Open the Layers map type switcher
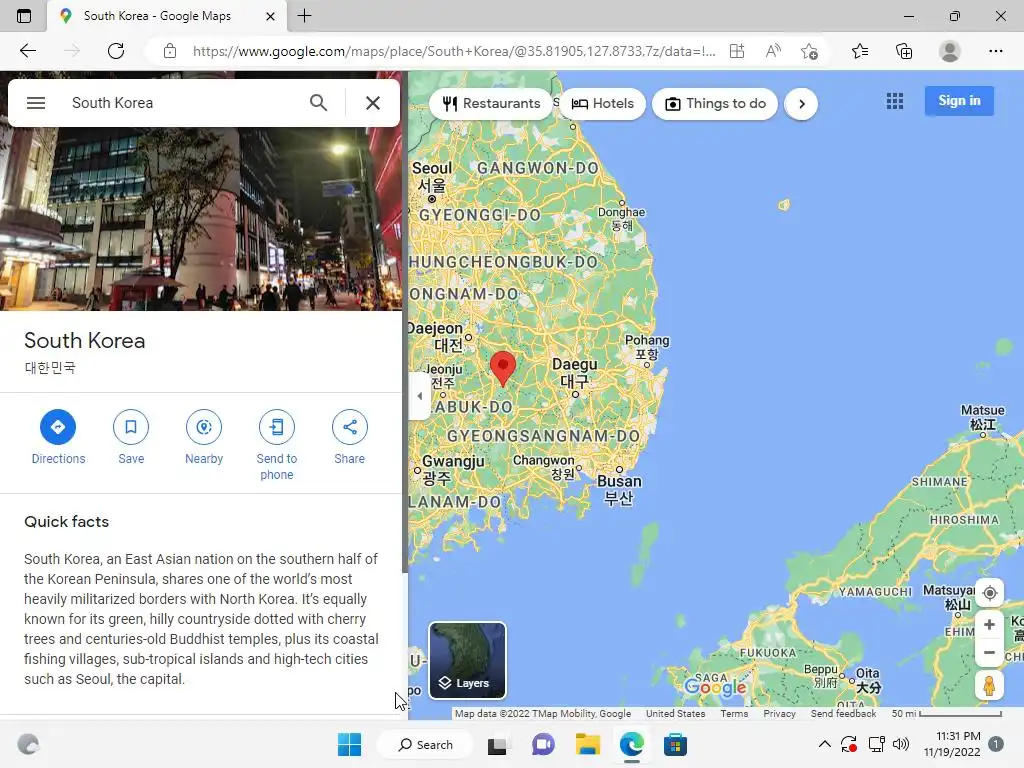Screen dimensions: 1024x768 (467, 660)
